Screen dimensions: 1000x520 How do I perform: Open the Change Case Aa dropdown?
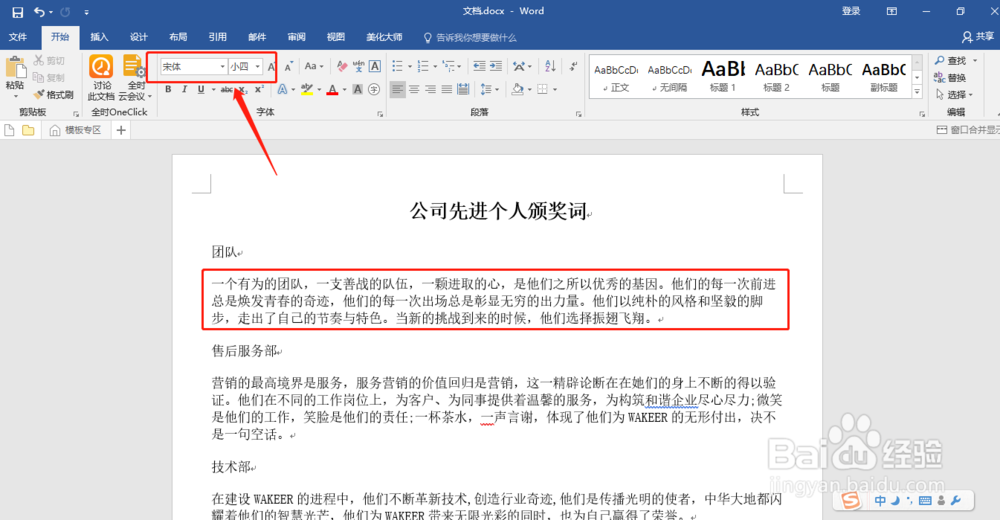click(x=313, y=66)
